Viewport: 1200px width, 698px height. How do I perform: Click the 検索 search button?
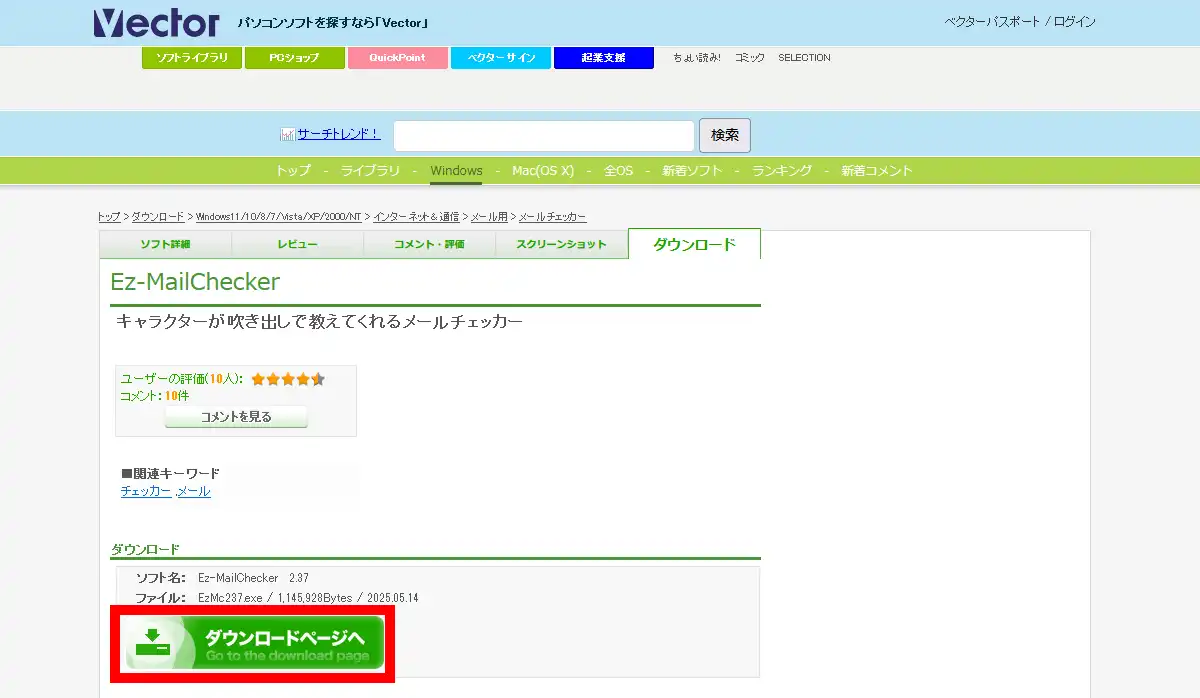tap(725, 136)
